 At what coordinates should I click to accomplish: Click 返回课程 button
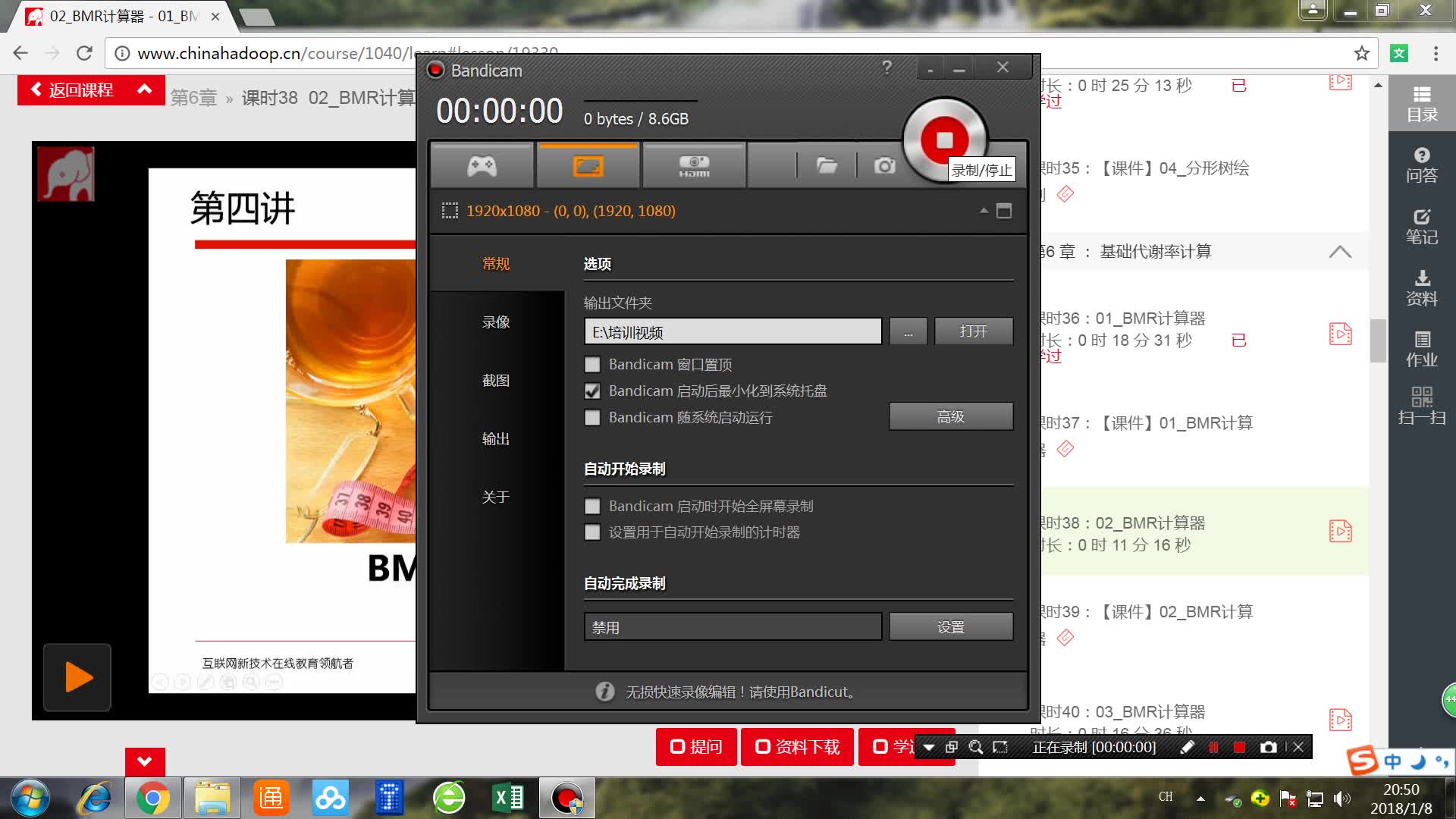[72, 90]
